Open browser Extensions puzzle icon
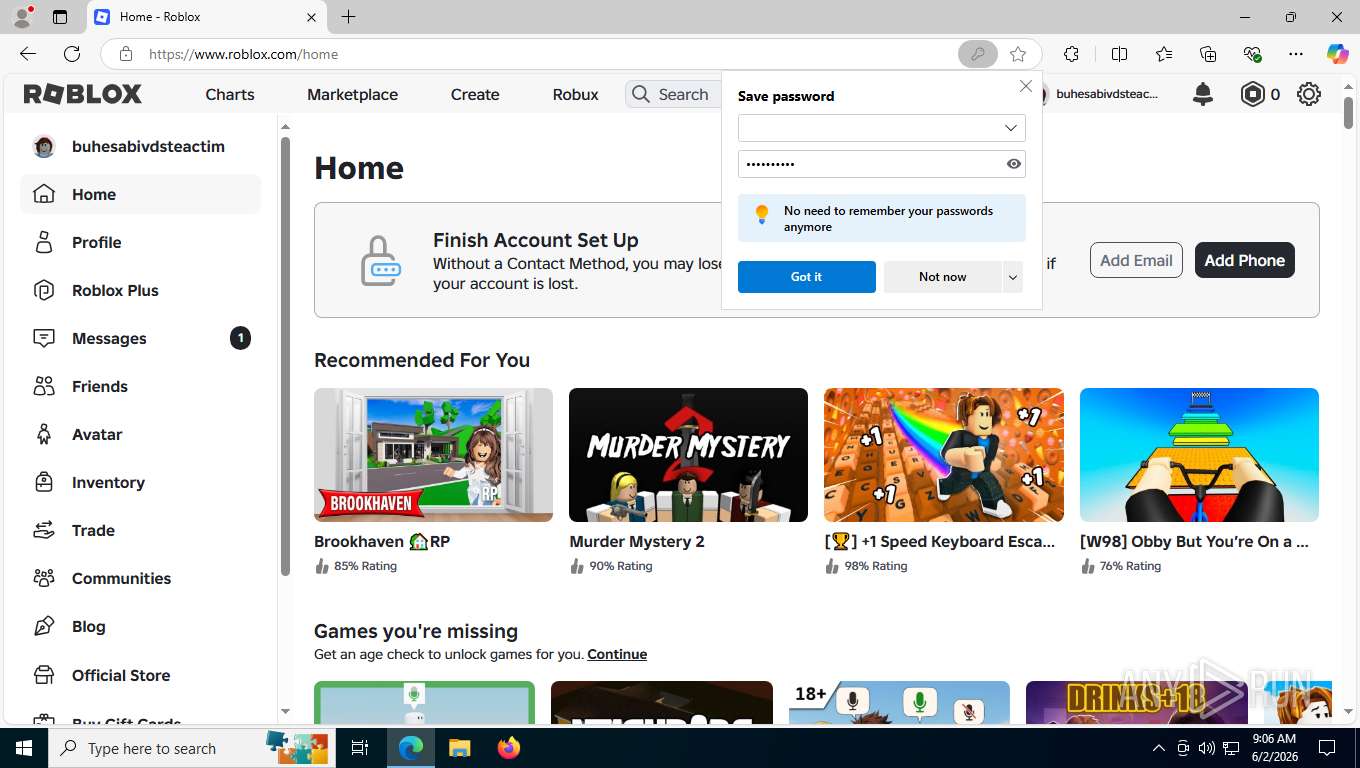This screenshot has width=1360, height=768. point(1071,54)
